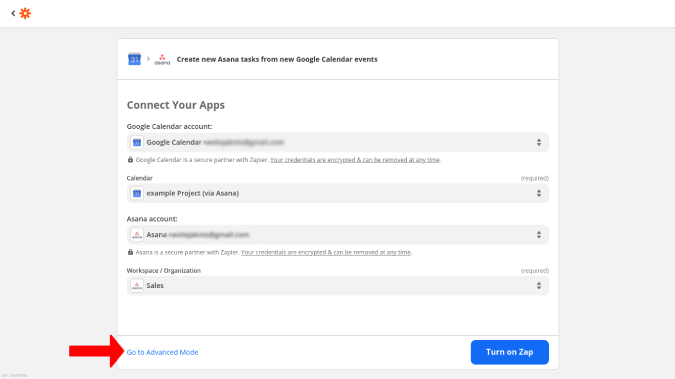
Task: Click Go to Advanced Mode link
Action: pyautogui.click(x=162, y=352)
